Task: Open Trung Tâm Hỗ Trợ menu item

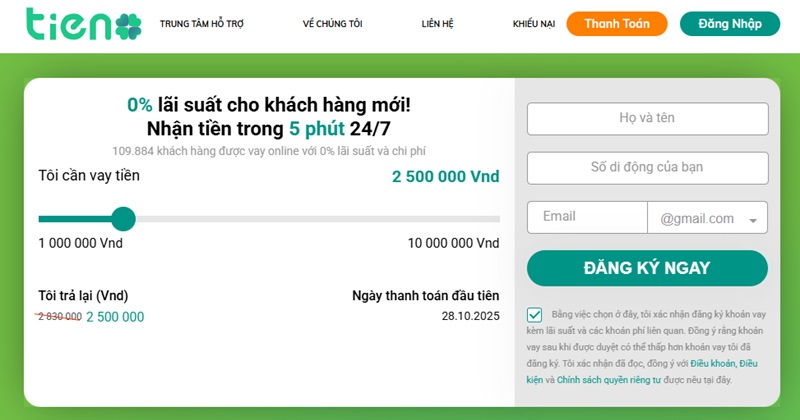Action: click(201, 23)
